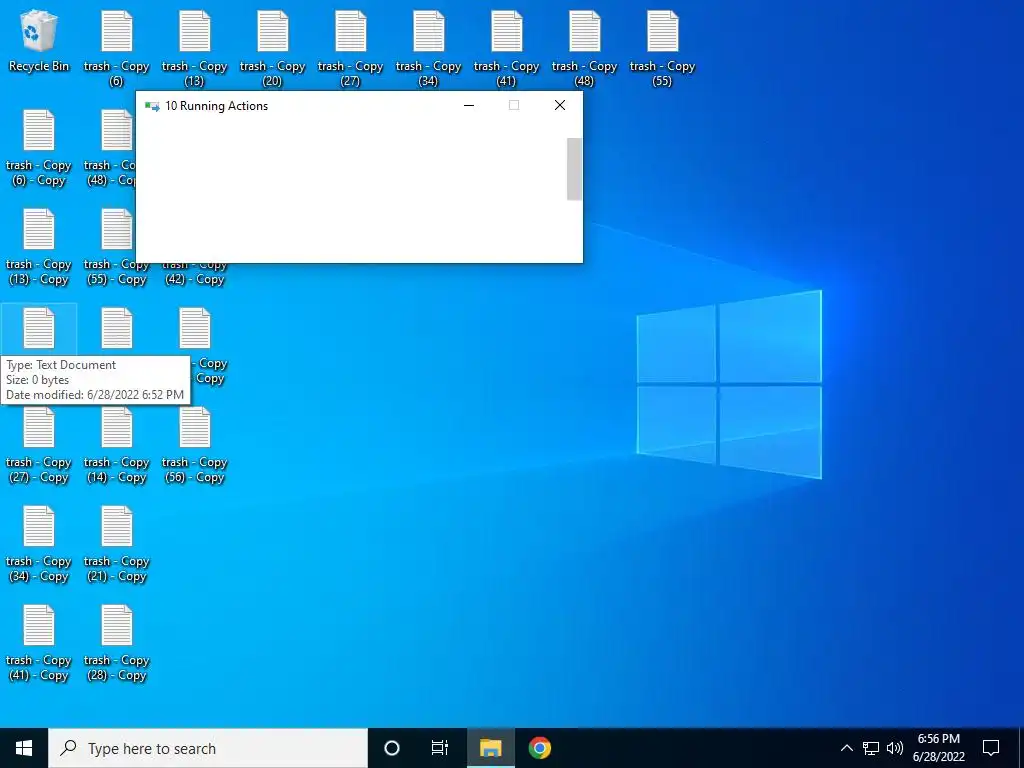The image size is (1024, 768).
Task: Select the trash - Copy (55) file
Action: [662, 48]
